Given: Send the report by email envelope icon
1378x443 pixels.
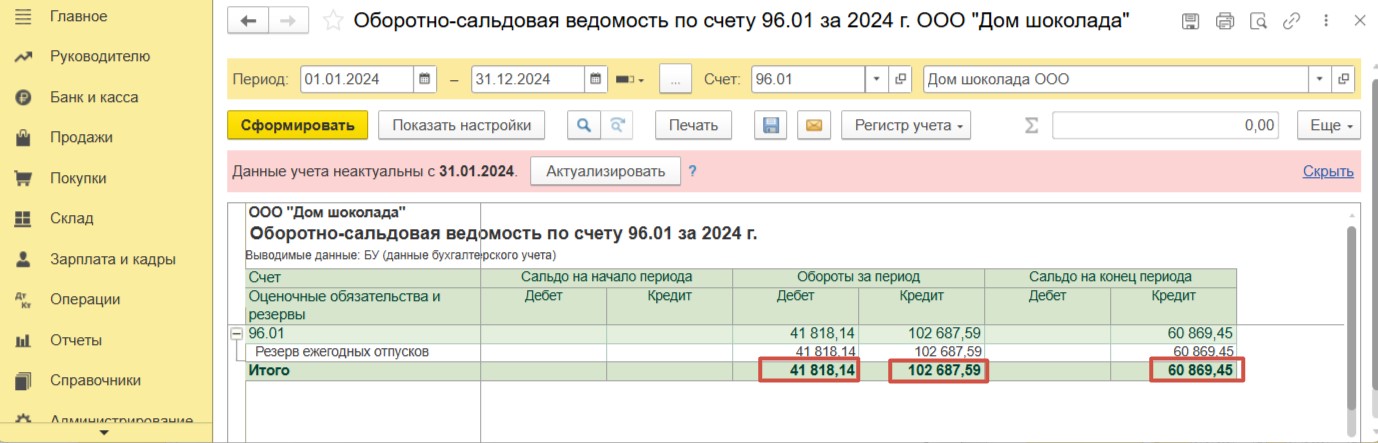Looking at the screenshot, I should pos(813,126).
